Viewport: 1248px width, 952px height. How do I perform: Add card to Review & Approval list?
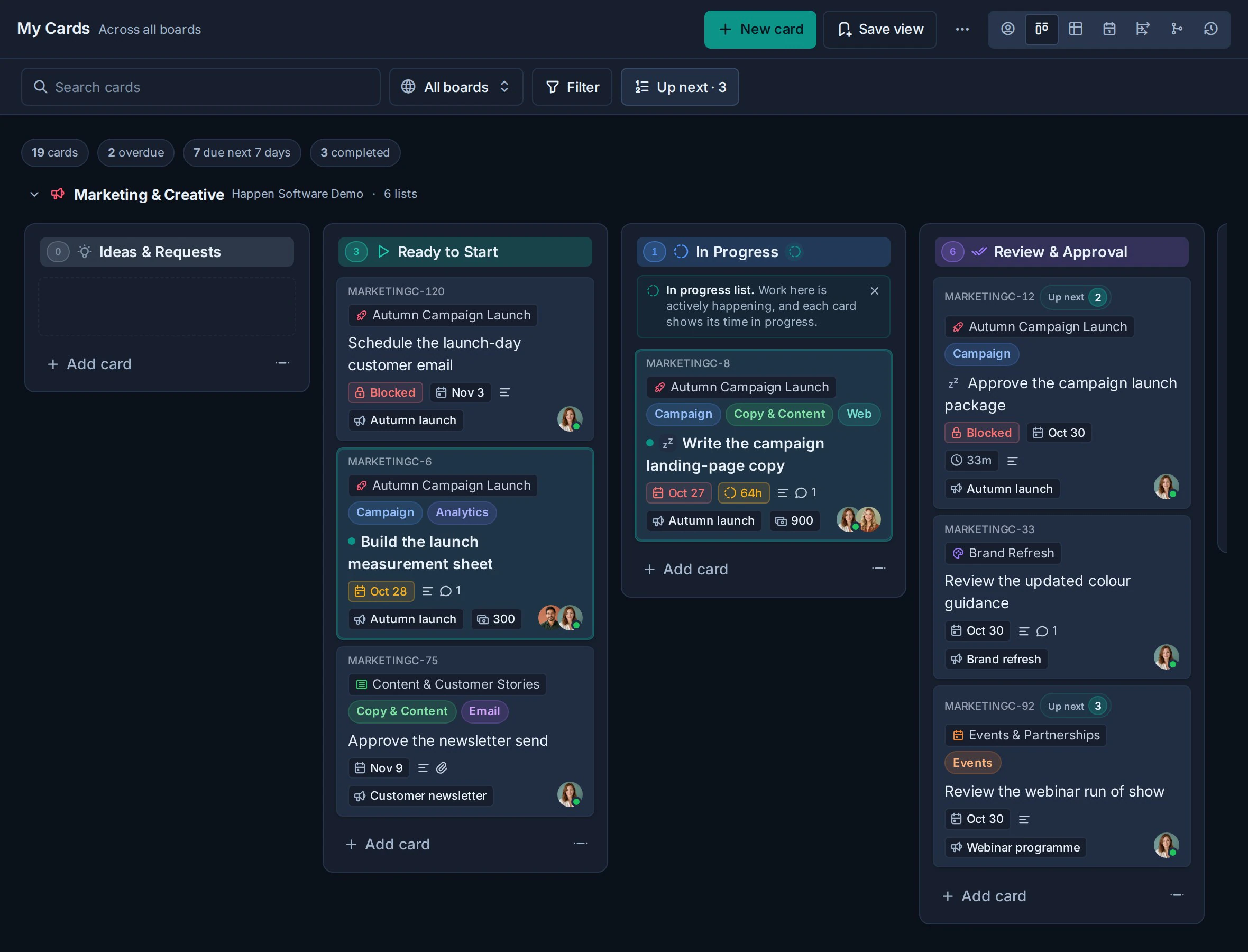click(985, 896)
